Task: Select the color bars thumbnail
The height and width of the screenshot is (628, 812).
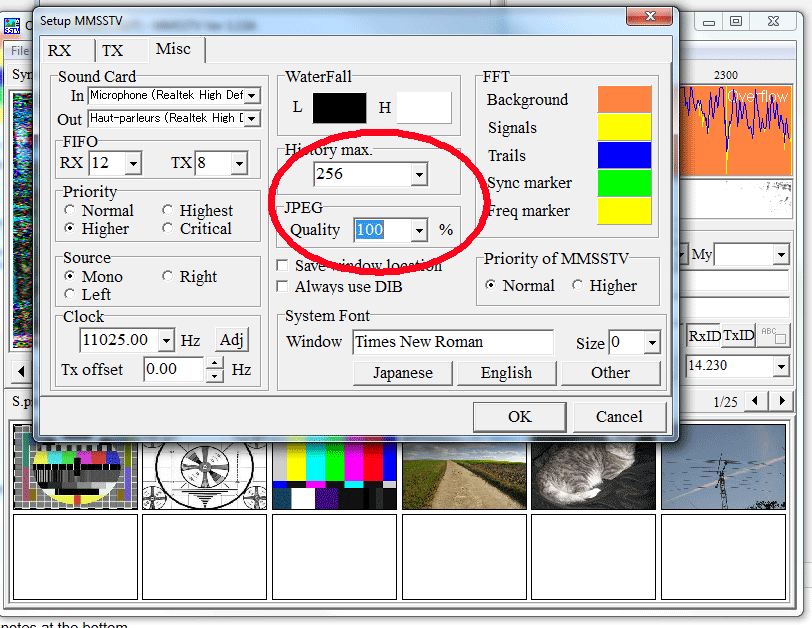Action: (335, 475)
